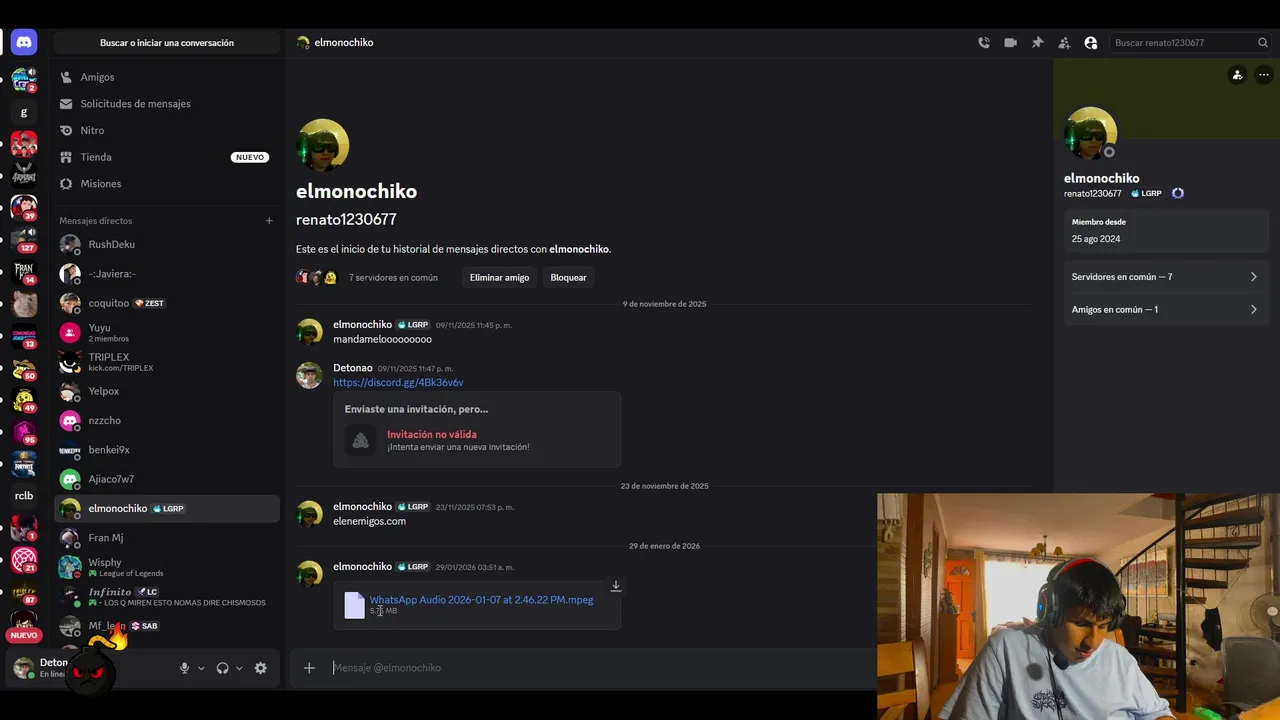Open the discord.gg/4Bk36v6v invite link
1280x720 pixels.
coord(398,383)
